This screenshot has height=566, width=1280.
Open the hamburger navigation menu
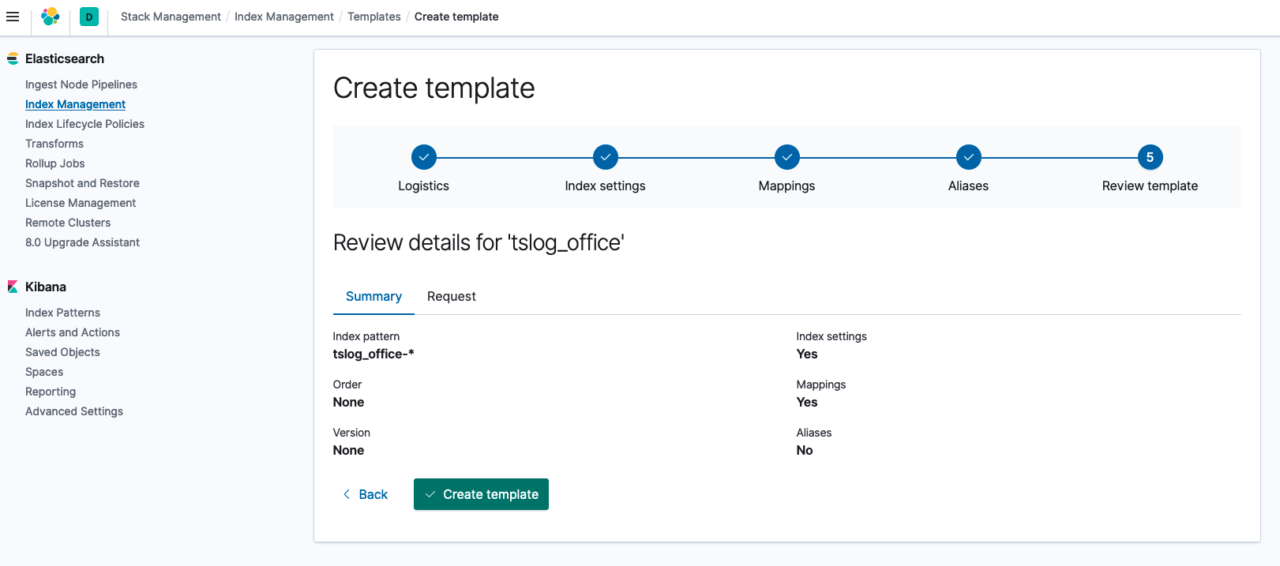click(13, 16)
